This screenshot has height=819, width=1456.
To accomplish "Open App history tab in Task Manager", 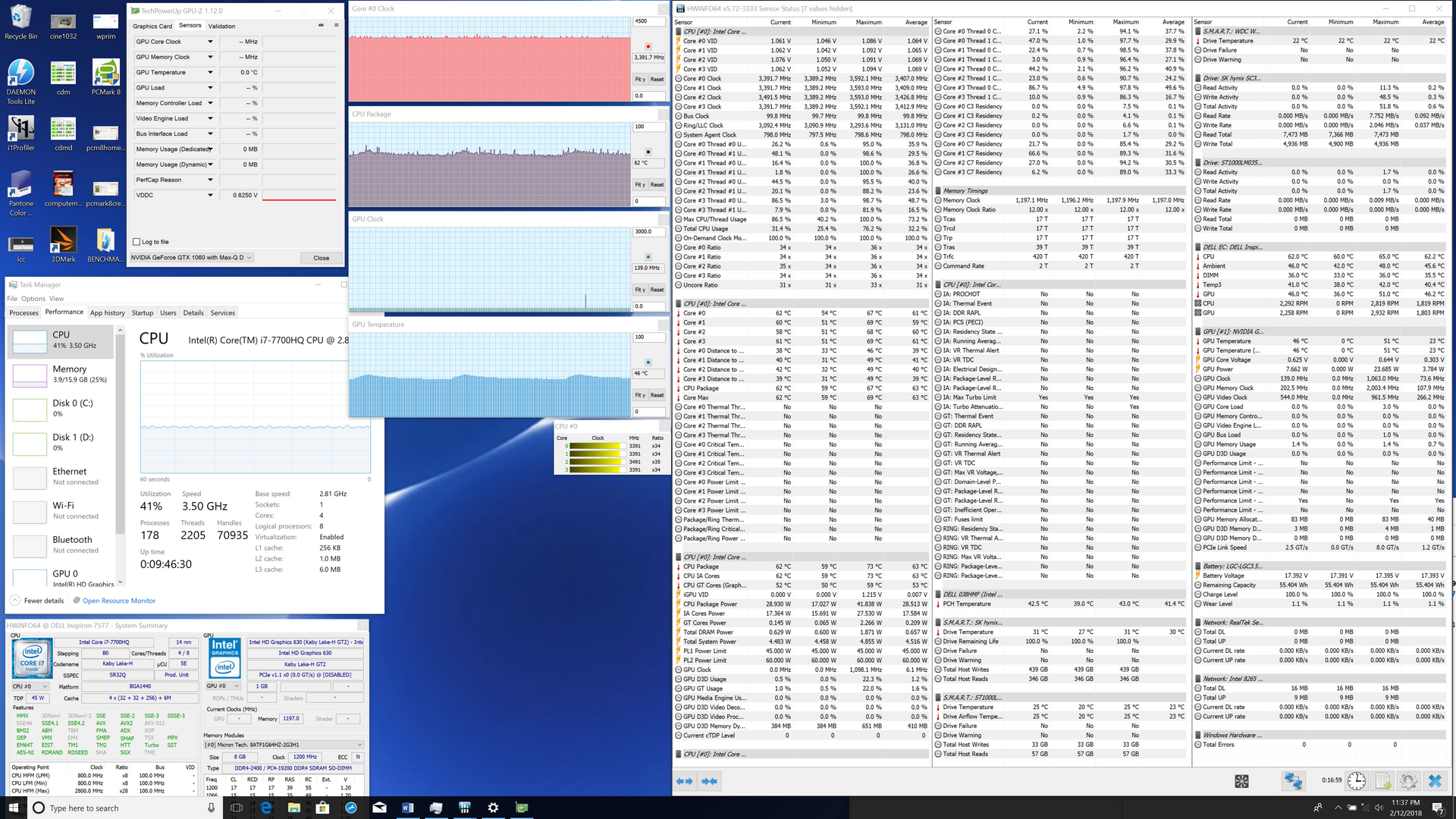I will [x=108, y=312].
